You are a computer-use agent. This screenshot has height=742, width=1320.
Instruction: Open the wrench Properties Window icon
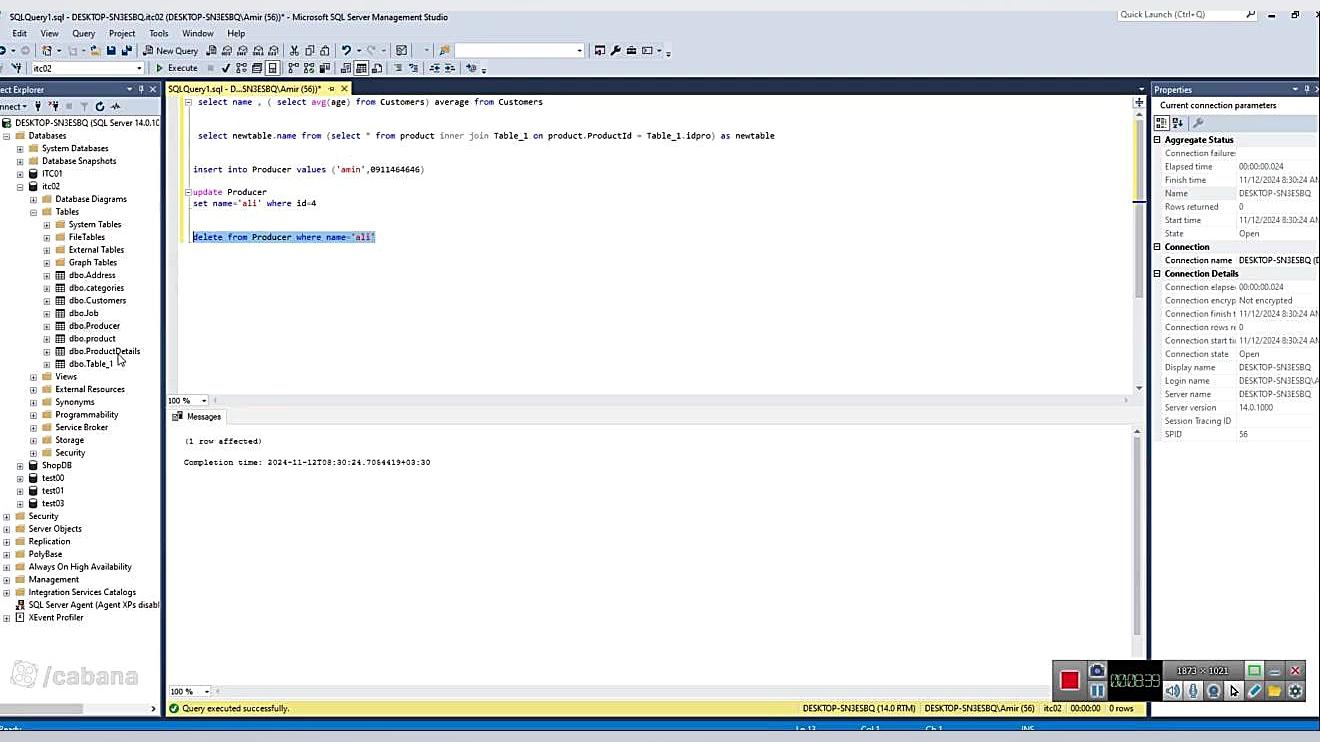pyautogui.click(x=616, y=51)
